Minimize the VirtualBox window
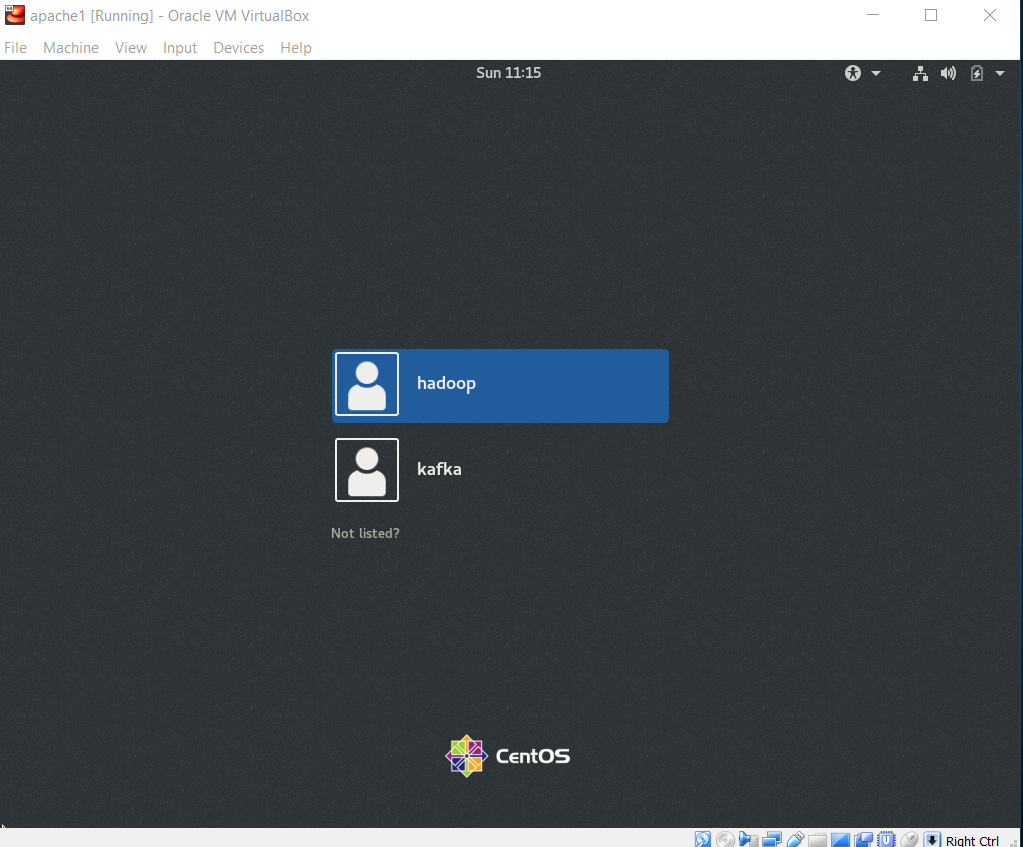 click(872, 15)
